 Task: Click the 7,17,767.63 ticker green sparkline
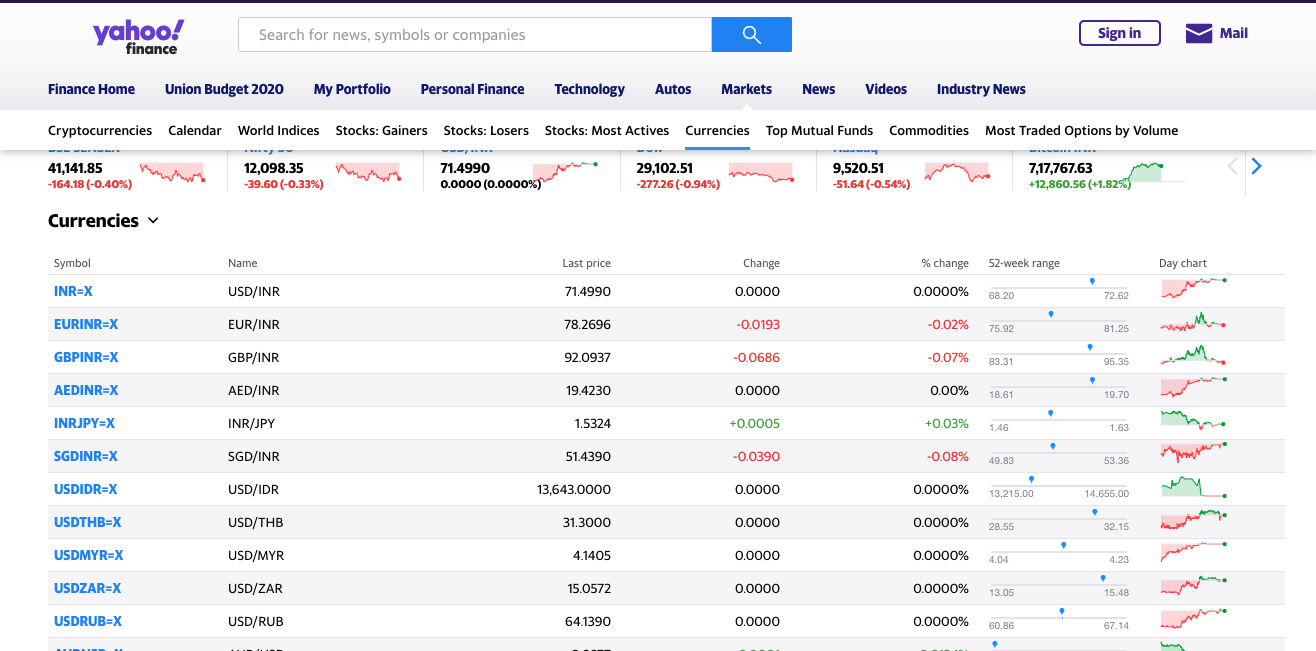point(1150,172)
